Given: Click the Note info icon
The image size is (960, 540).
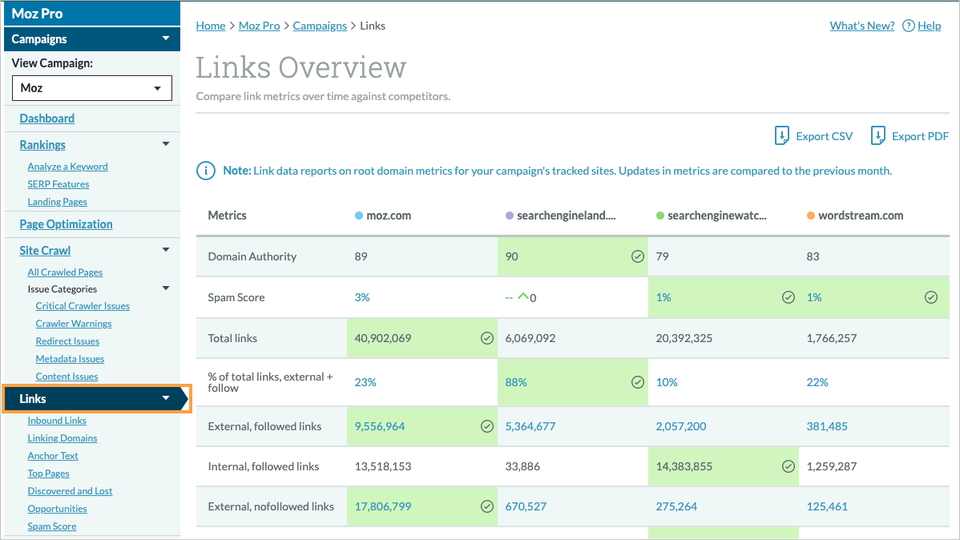Looking at the screenshot, I should point(206,171).
